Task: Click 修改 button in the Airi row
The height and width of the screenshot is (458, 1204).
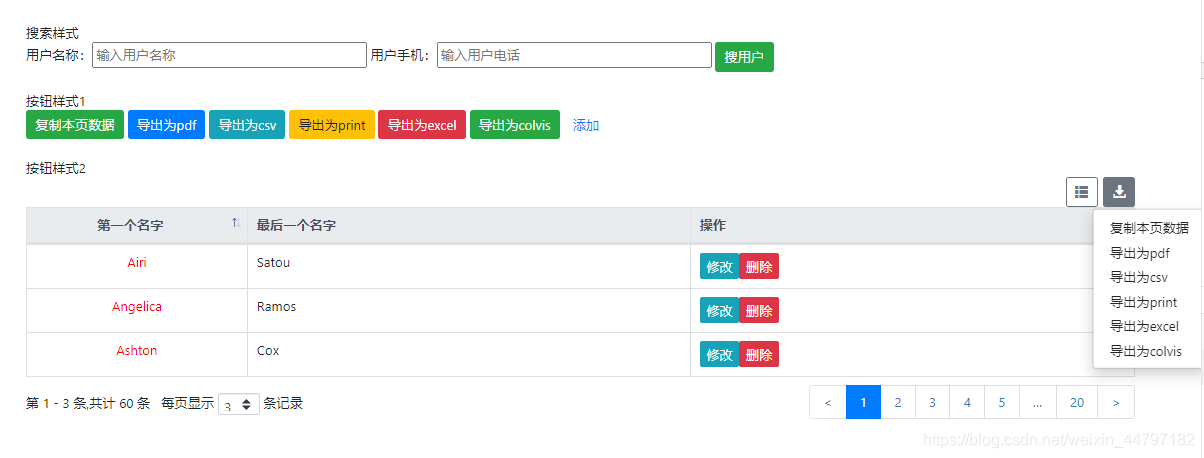Action: (720, 266)
